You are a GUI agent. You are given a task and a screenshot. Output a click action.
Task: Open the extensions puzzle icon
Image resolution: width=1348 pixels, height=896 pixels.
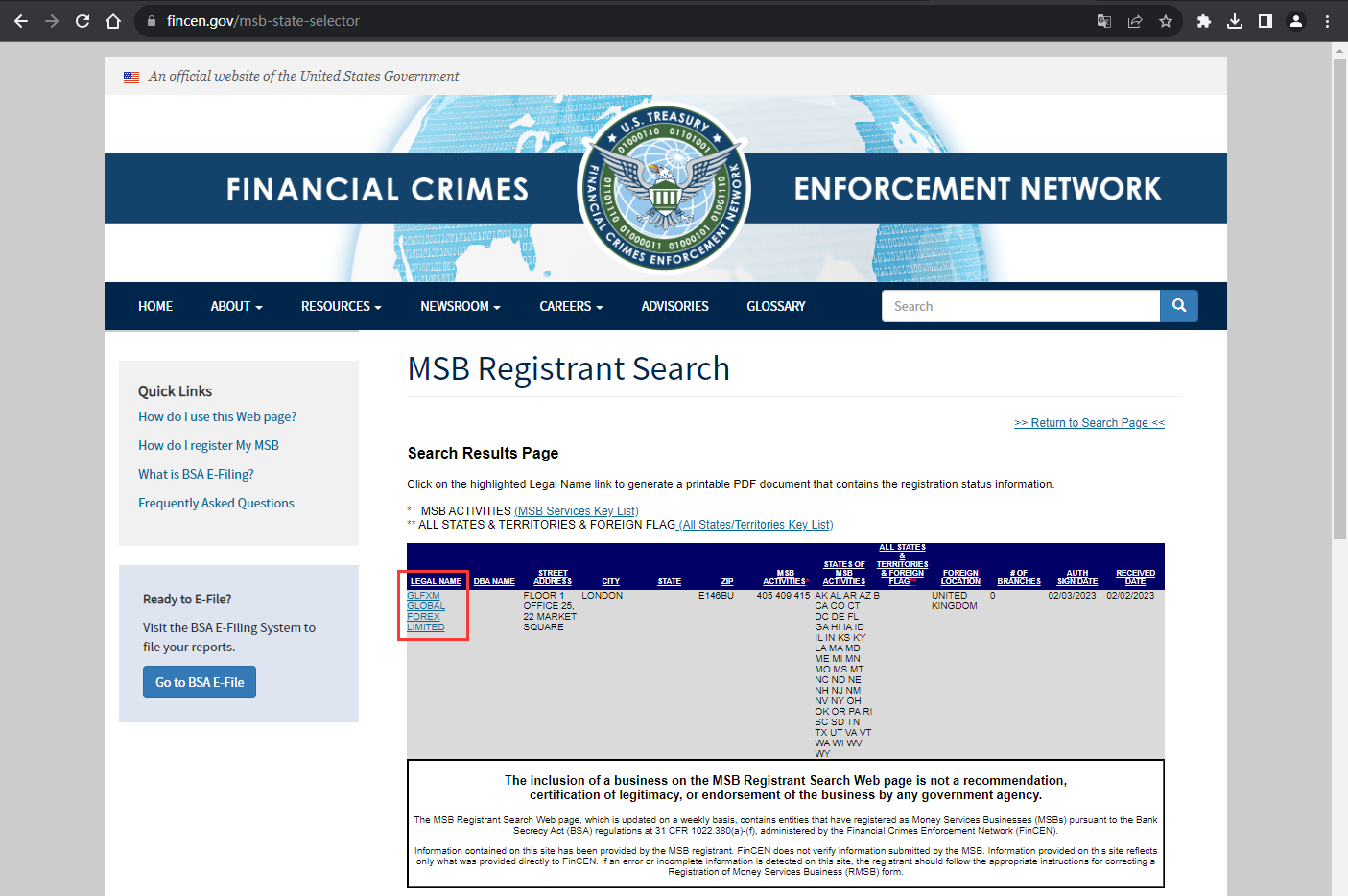tap(1204, 21)
